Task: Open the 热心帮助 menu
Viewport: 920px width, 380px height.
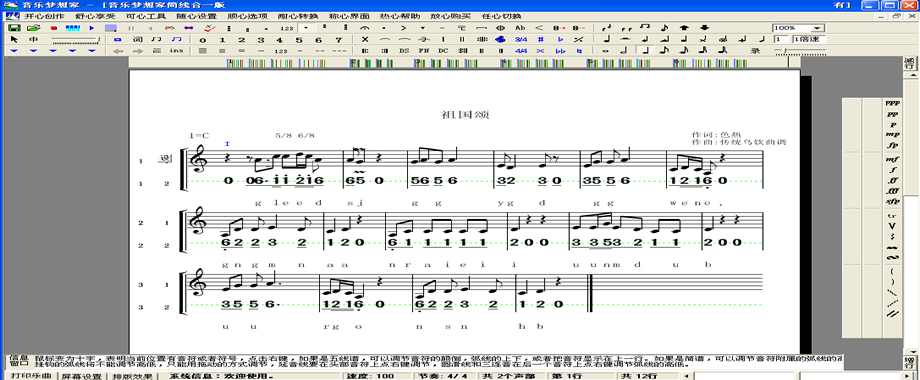Action: [400, 16]
